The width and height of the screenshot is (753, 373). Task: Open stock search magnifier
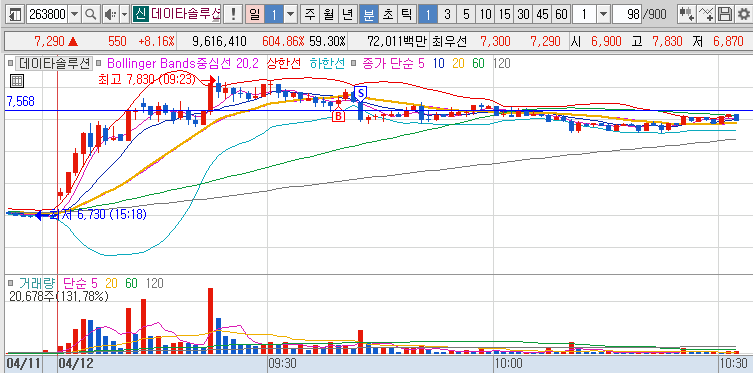tap(90, 14)
